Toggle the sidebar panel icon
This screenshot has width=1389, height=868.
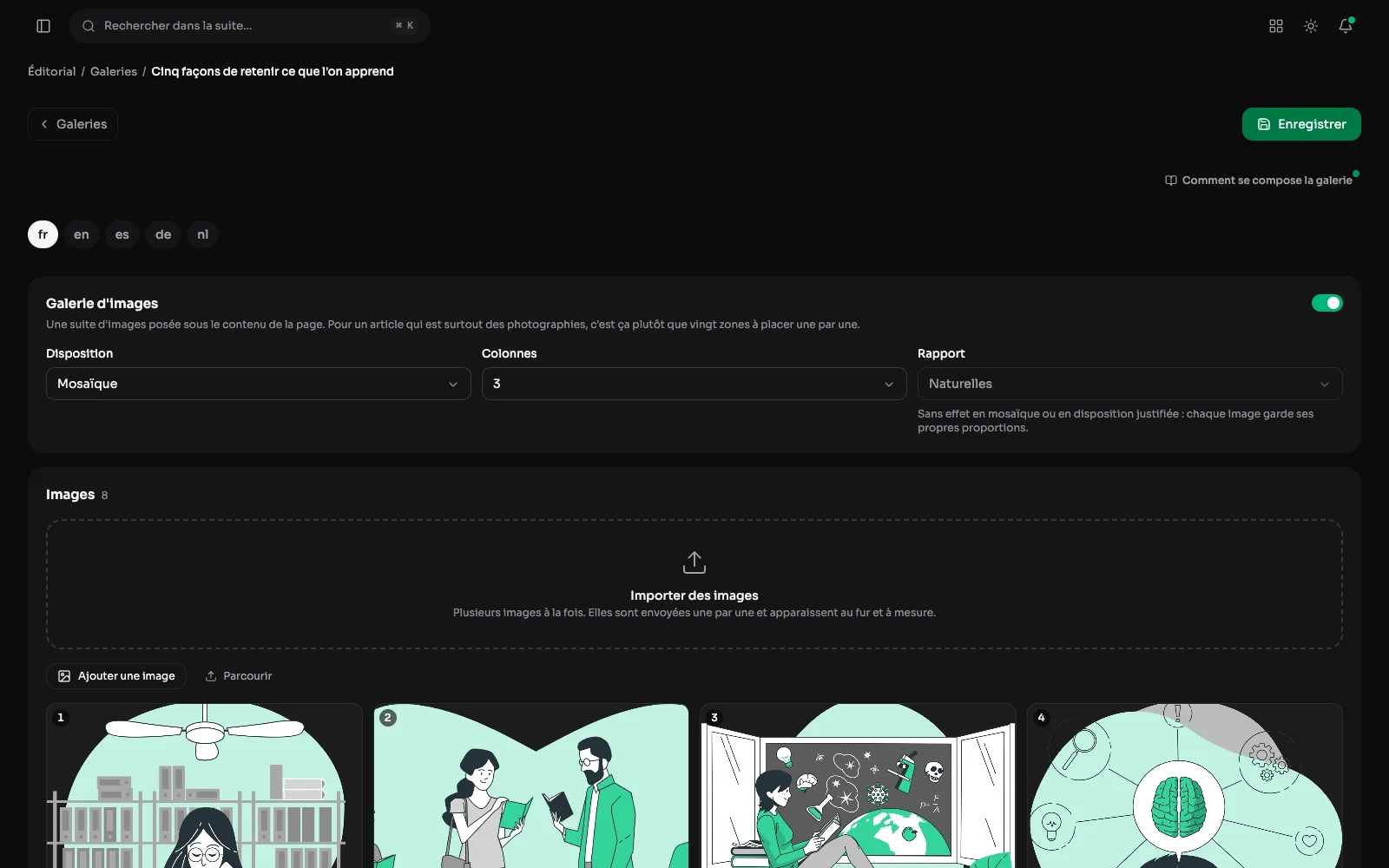click(43, 26)
